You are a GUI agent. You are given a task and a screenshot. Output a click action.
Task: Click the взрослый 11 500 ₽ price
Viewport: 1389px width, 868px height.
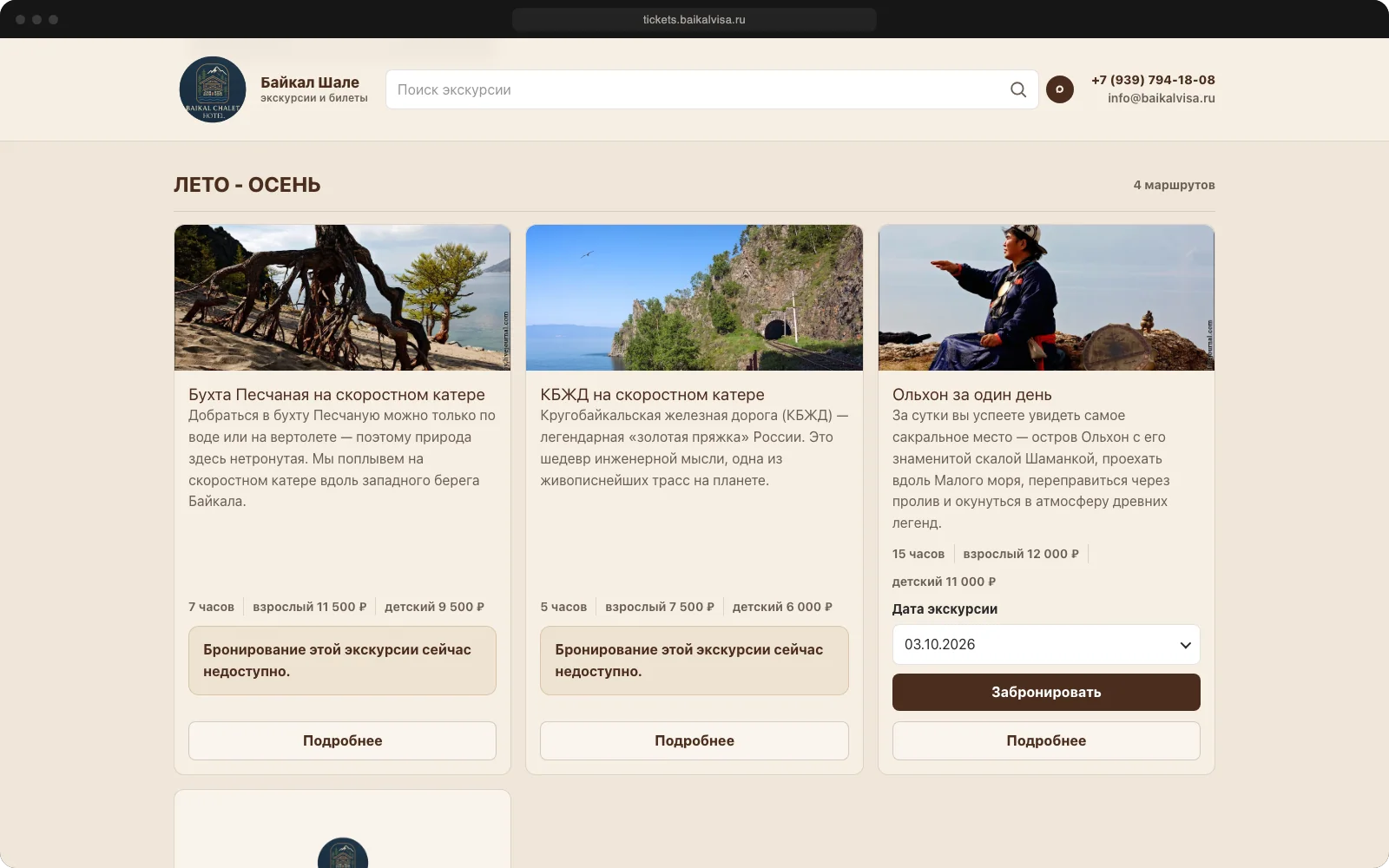click(310, 607)
